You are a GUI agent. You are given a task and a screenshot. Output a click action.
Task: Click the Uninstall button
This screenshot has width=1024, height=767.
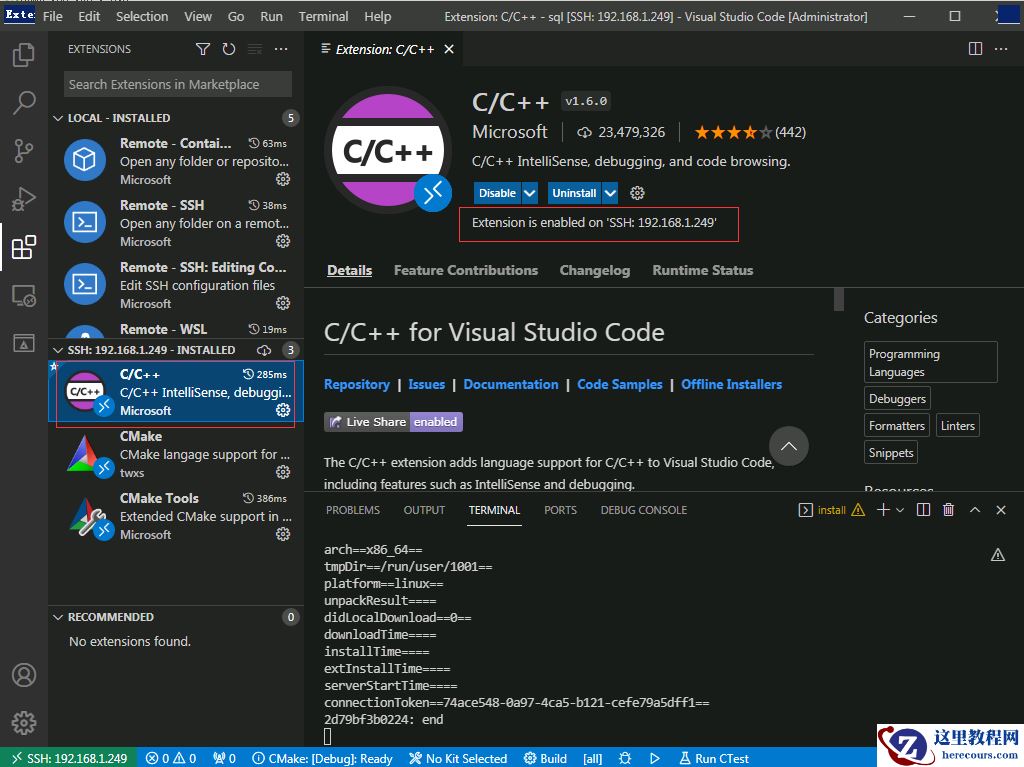(x=574, y=193)
